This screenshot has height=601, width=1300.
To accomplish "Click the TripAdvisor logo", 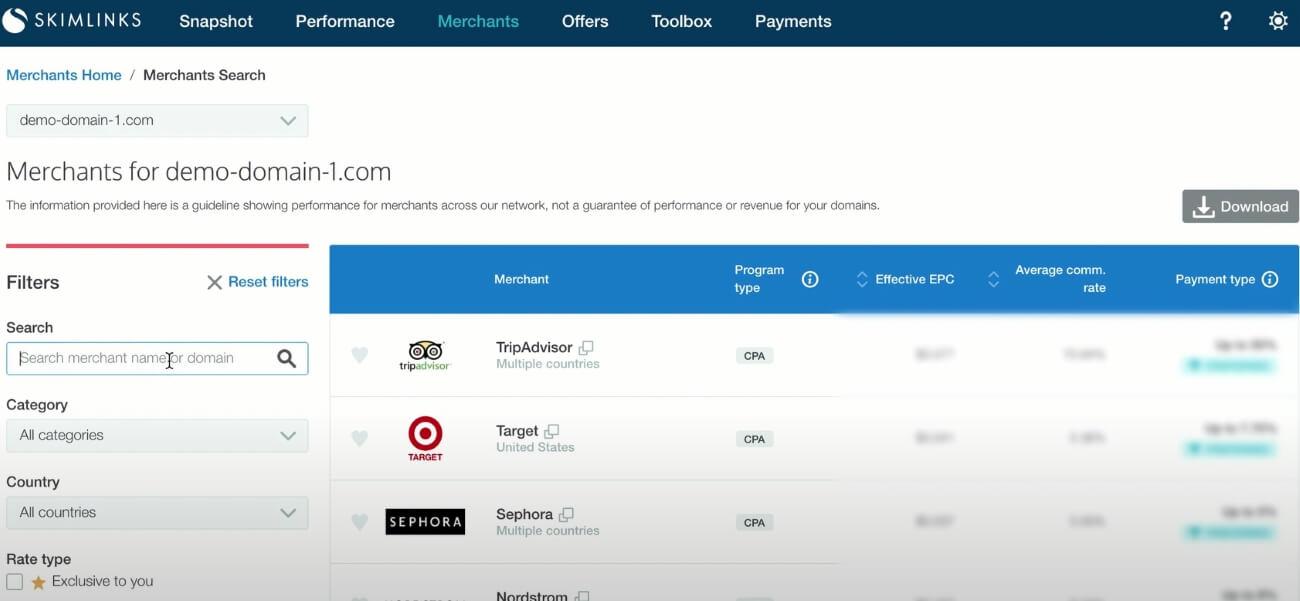I will click(x=425, y=355).
